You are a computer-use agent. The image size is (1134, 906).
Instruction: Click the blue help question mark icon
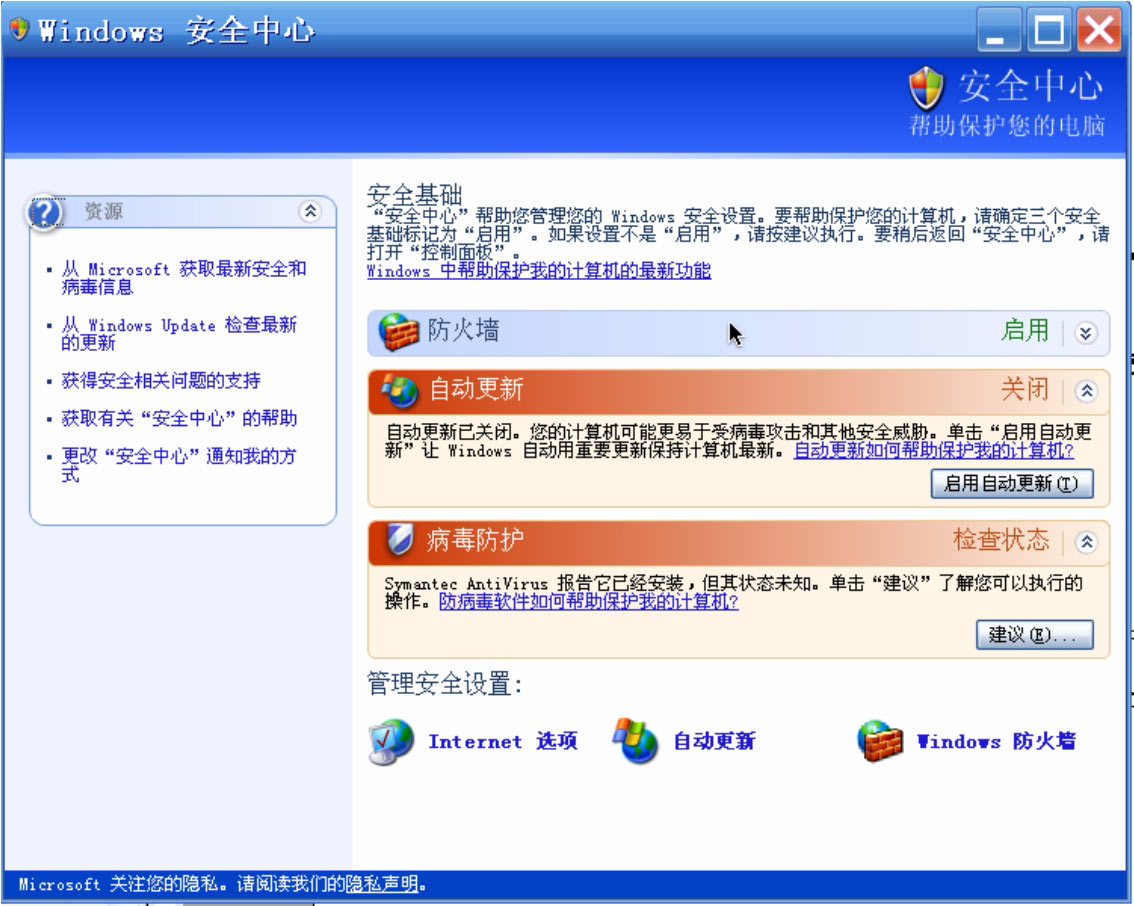click(46, 213)
